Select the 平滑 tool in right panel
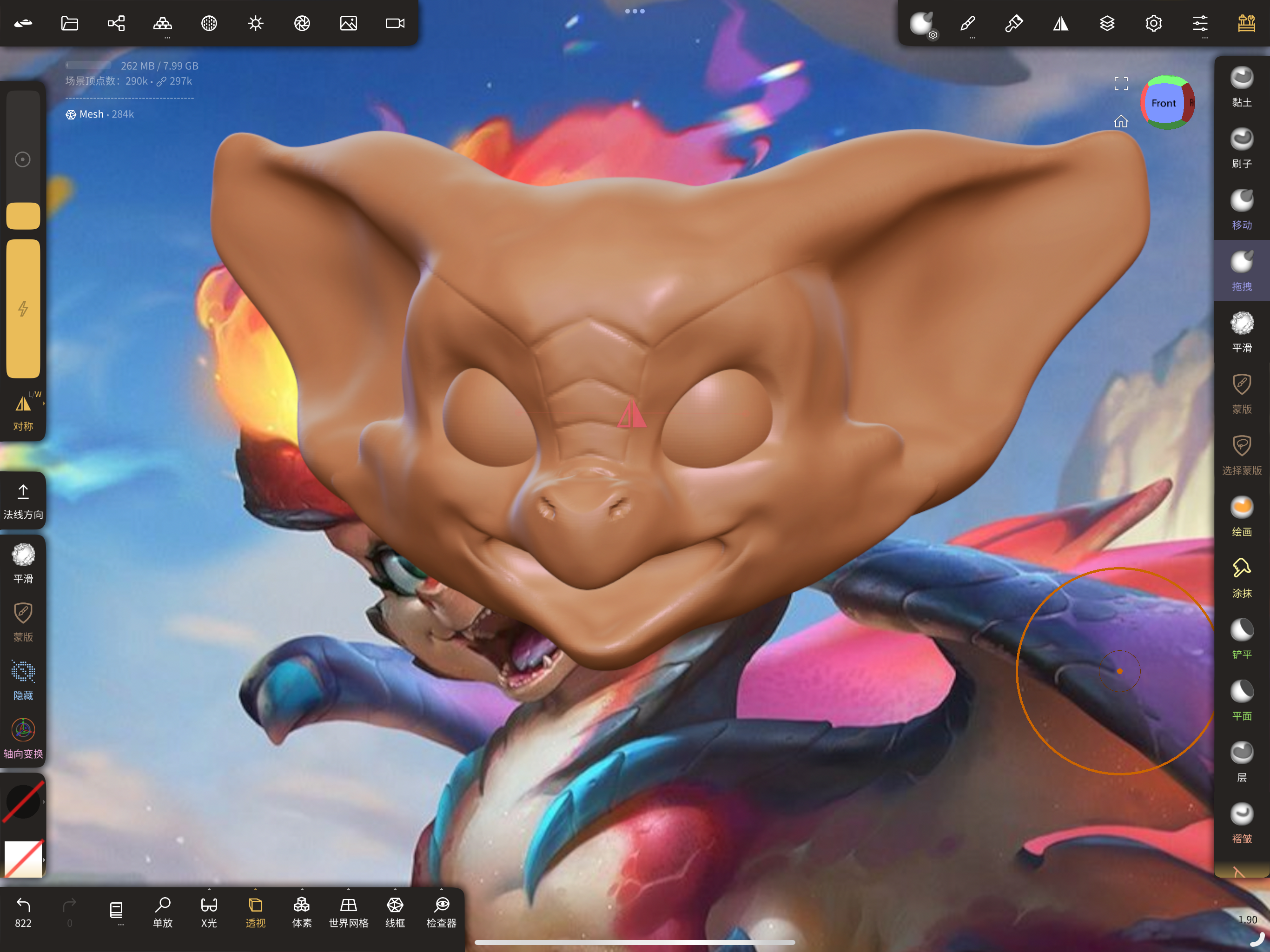1270x952 pixels. pyautogui.click(x=1242, y=332)
